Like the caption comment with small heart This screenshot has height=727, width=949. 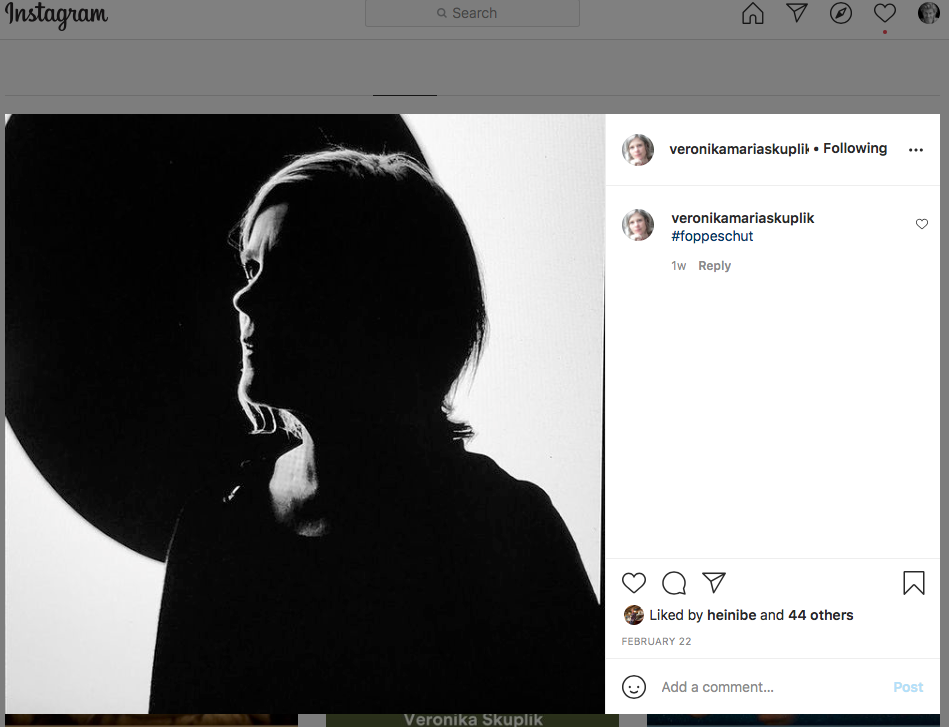tap(921, 224)
